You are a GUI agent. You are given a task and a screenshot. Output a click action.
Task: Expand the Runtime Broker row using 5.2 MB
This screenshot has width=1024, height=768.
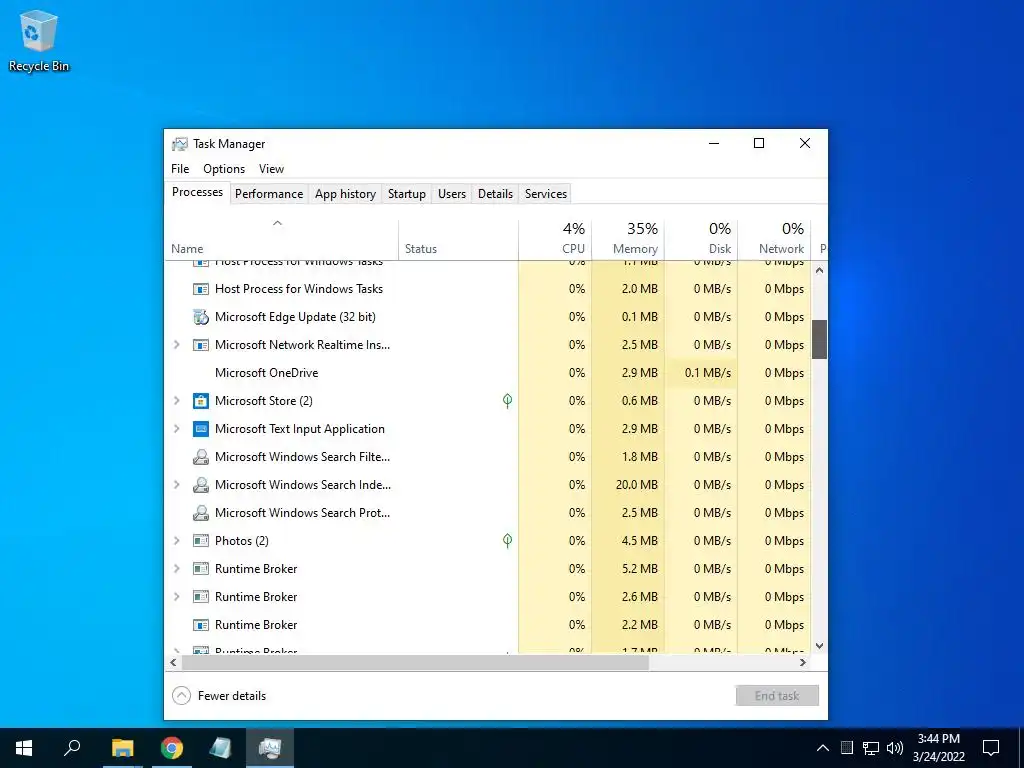click(176, 569)
